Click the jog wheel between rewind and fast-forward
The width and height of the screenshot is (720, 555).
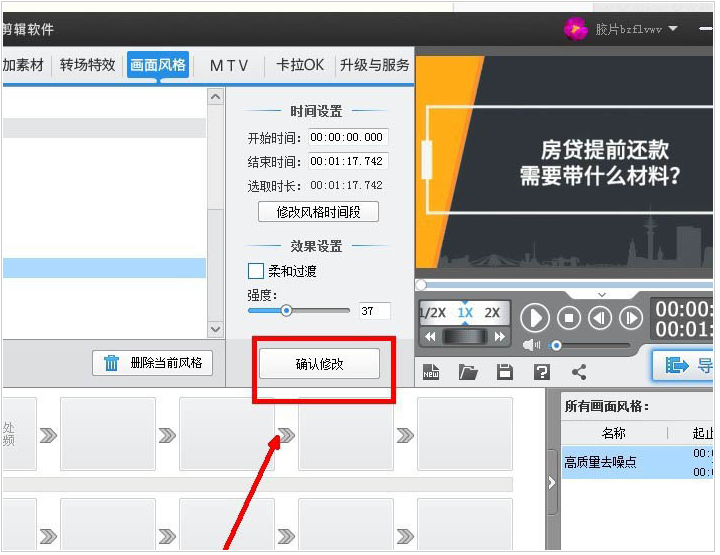[465, 337]
